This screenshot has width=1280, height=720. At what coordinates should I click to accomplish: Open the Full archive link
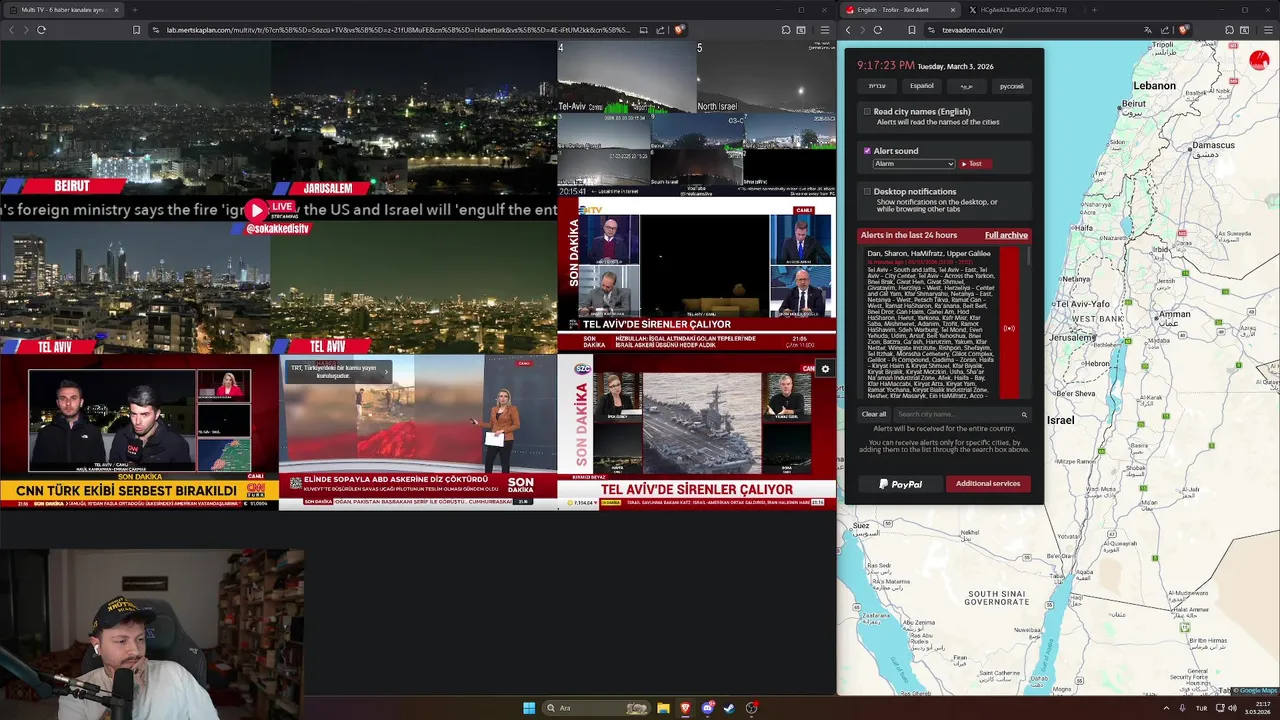point(1006,235)
